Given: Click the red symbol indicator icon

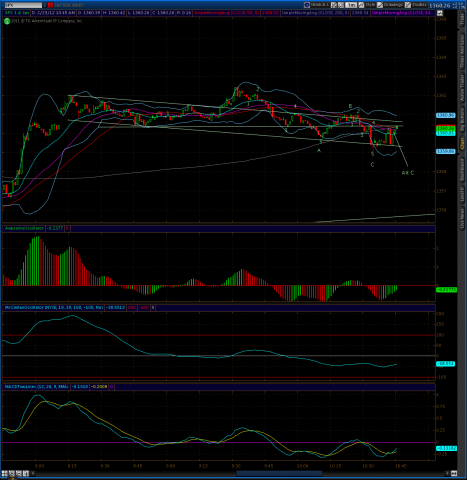Looking at the screenshot, I should 50,5.
